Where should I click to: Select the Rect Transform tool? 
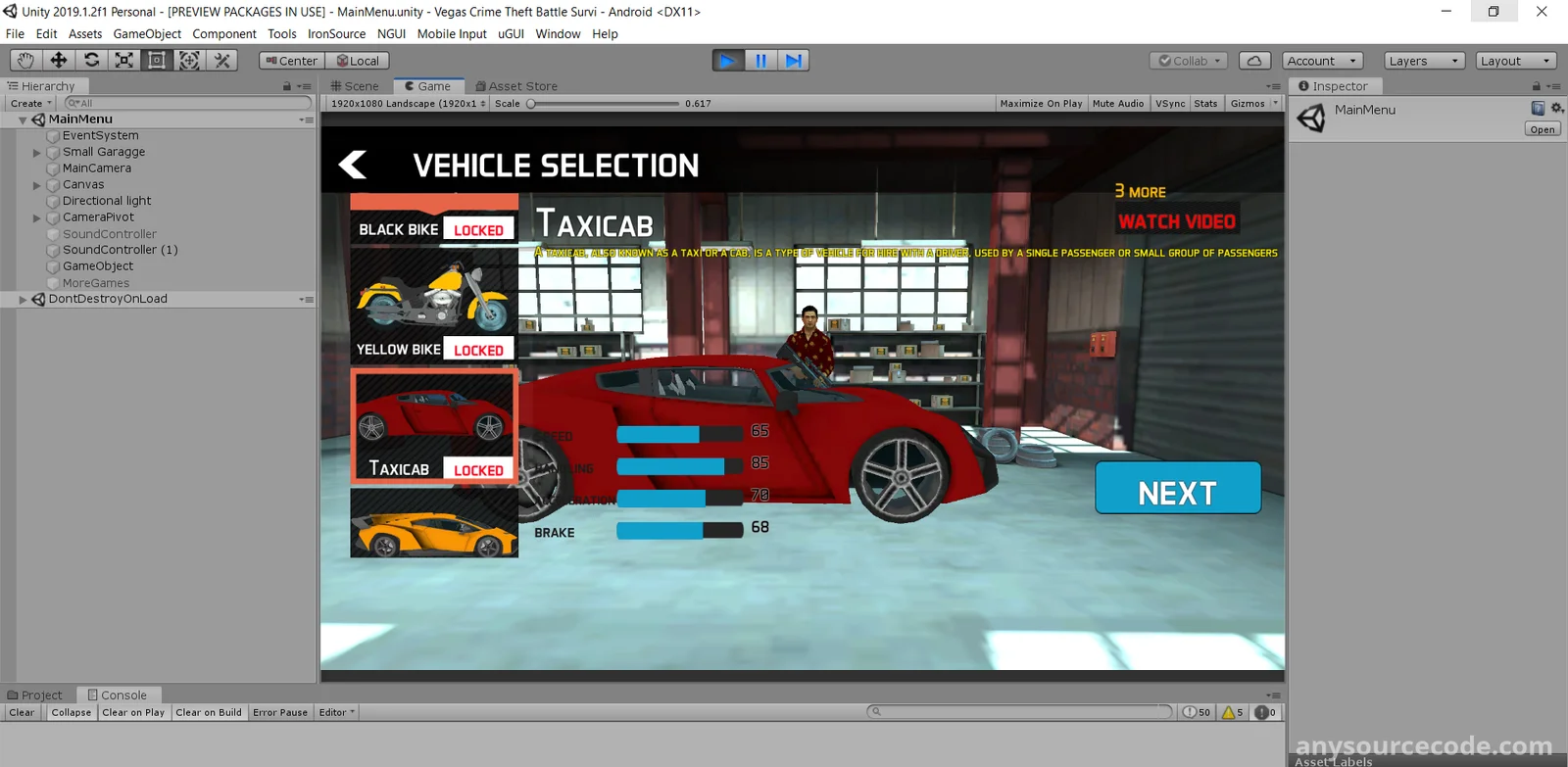(157, 61)
